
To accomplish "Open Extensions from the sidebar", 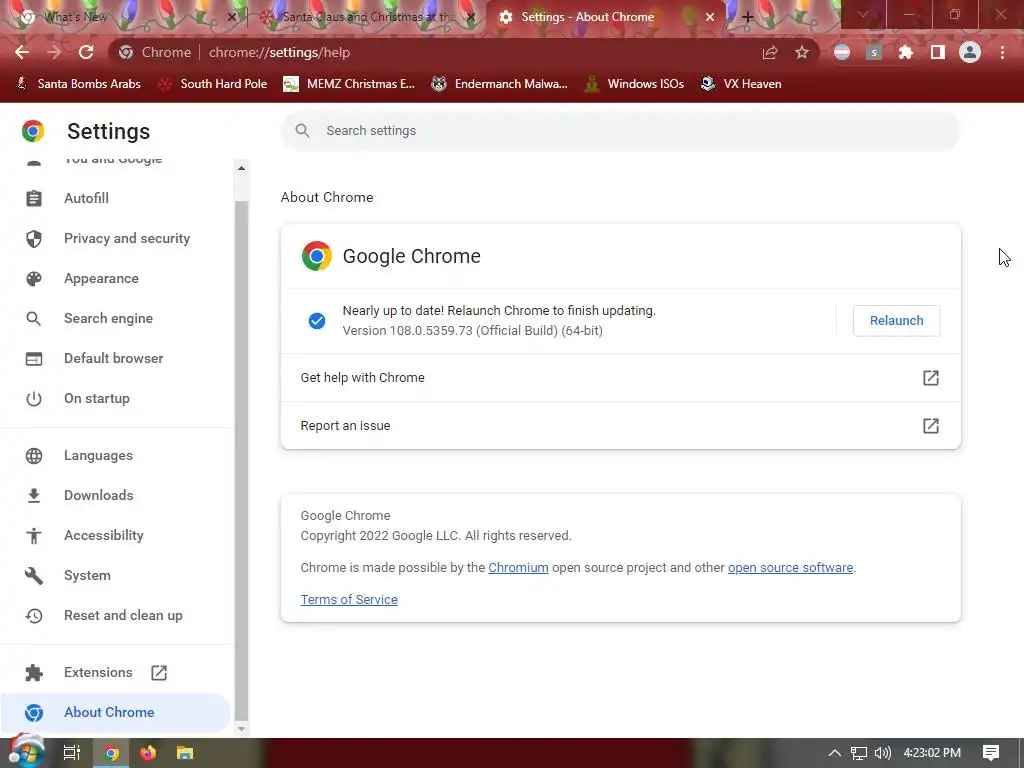I will point(116,672).
